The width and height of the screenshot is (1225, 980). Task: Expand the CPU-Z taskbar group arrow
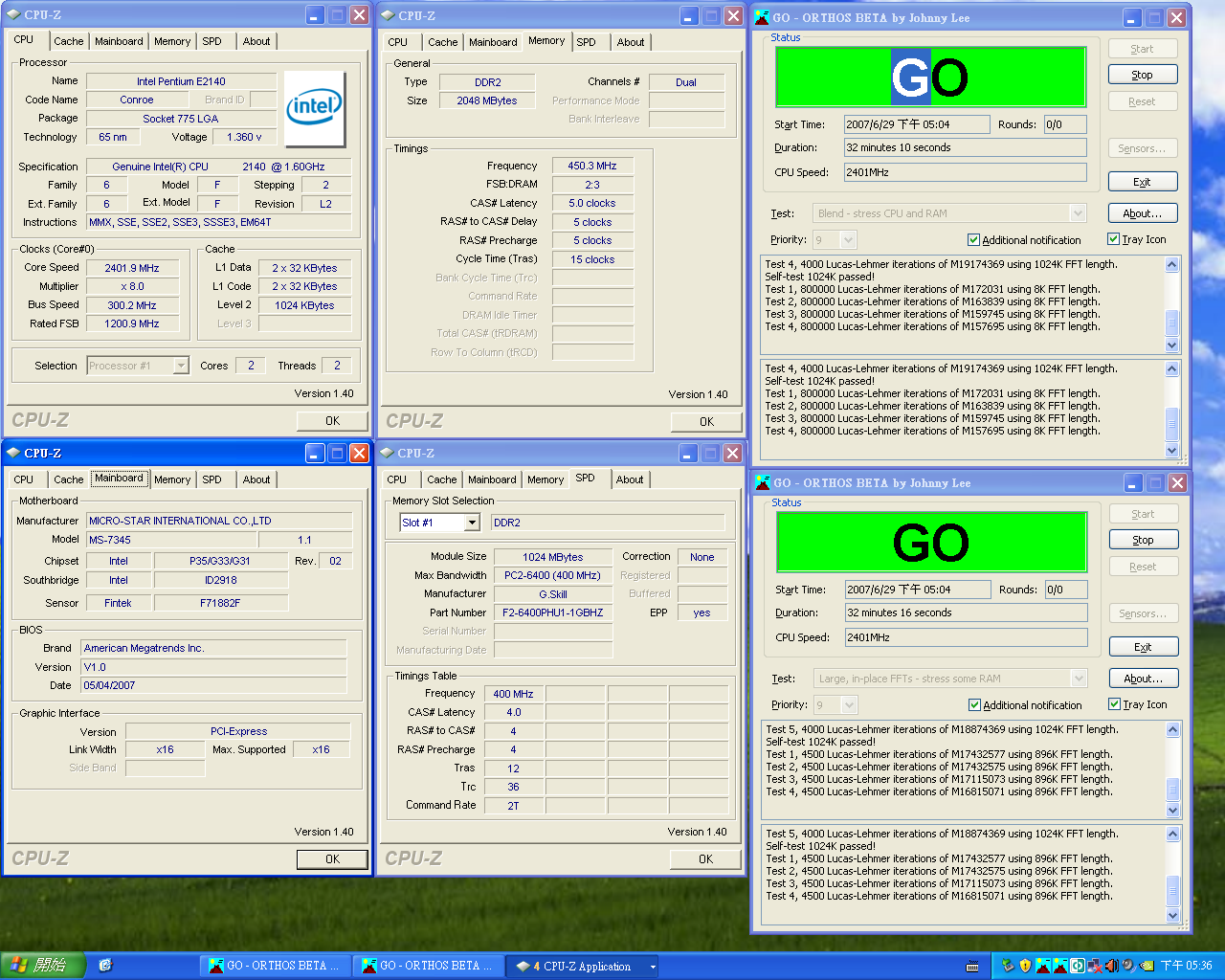(653, 967)
